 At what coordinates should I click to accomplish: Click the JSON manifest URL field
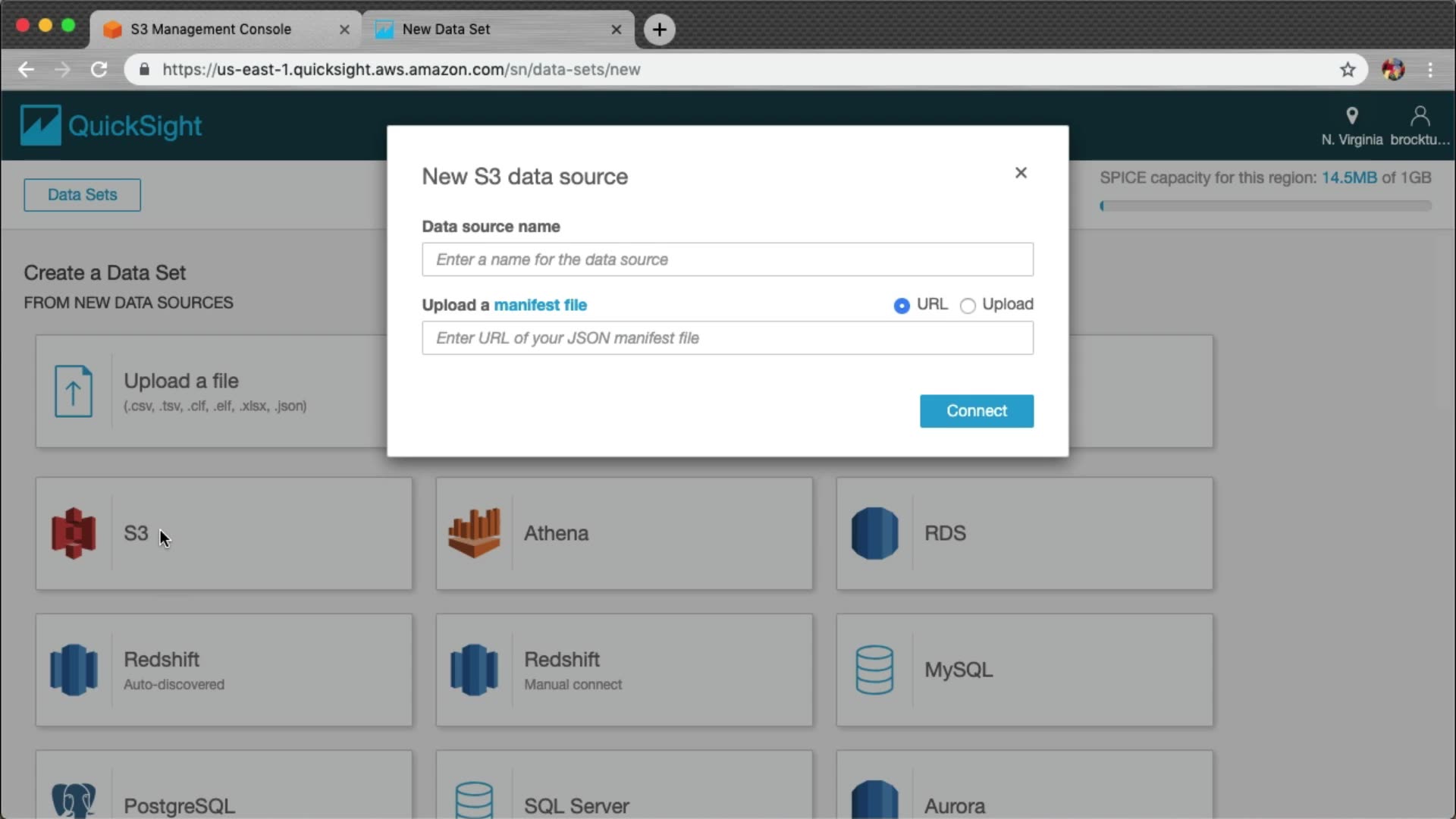point(726,338)
